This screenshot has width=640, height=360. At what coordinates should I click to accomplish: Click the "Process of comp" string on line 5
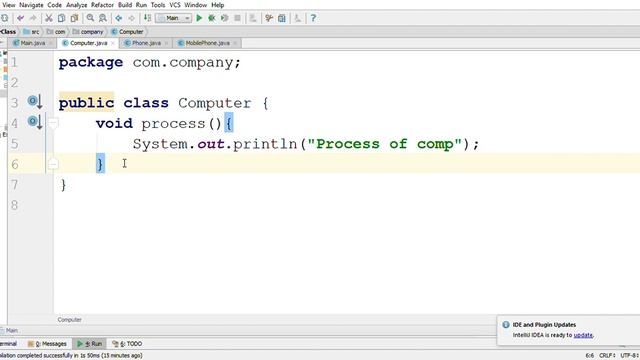tap(384, 144)
